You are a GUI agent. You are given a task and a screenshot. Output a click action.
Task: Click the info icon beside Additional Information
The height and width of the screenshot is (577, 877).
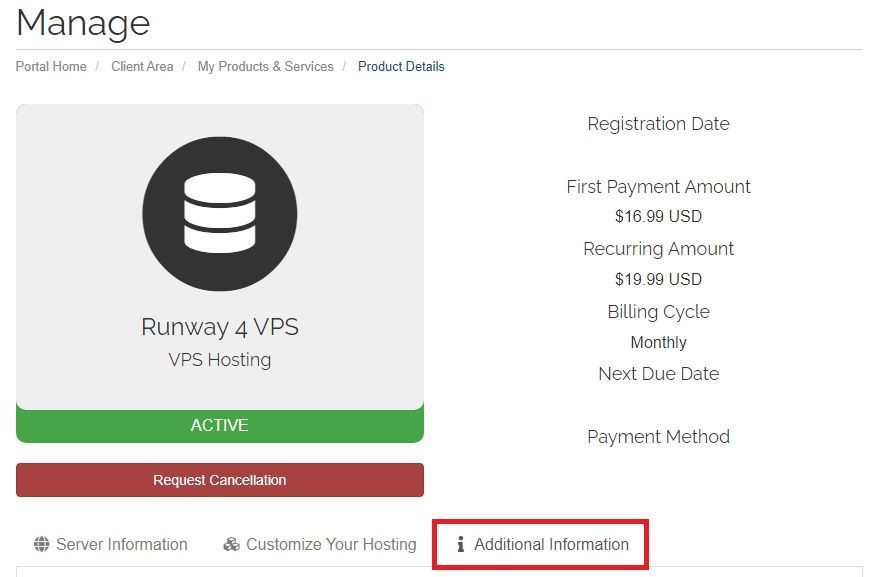[x=460, y=544]
